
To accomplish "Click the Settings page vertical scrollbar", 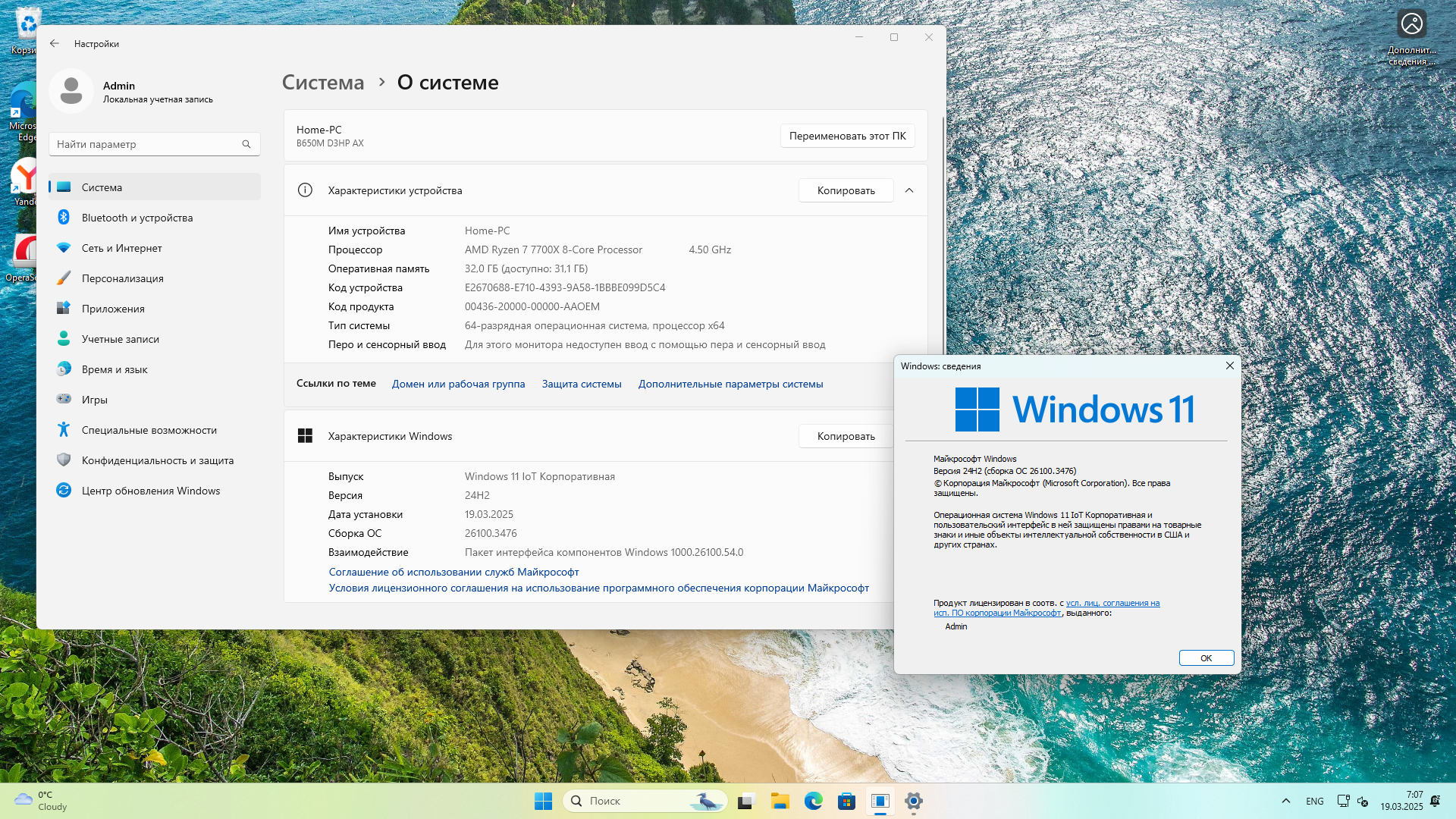I will click(x=943, y=227).
